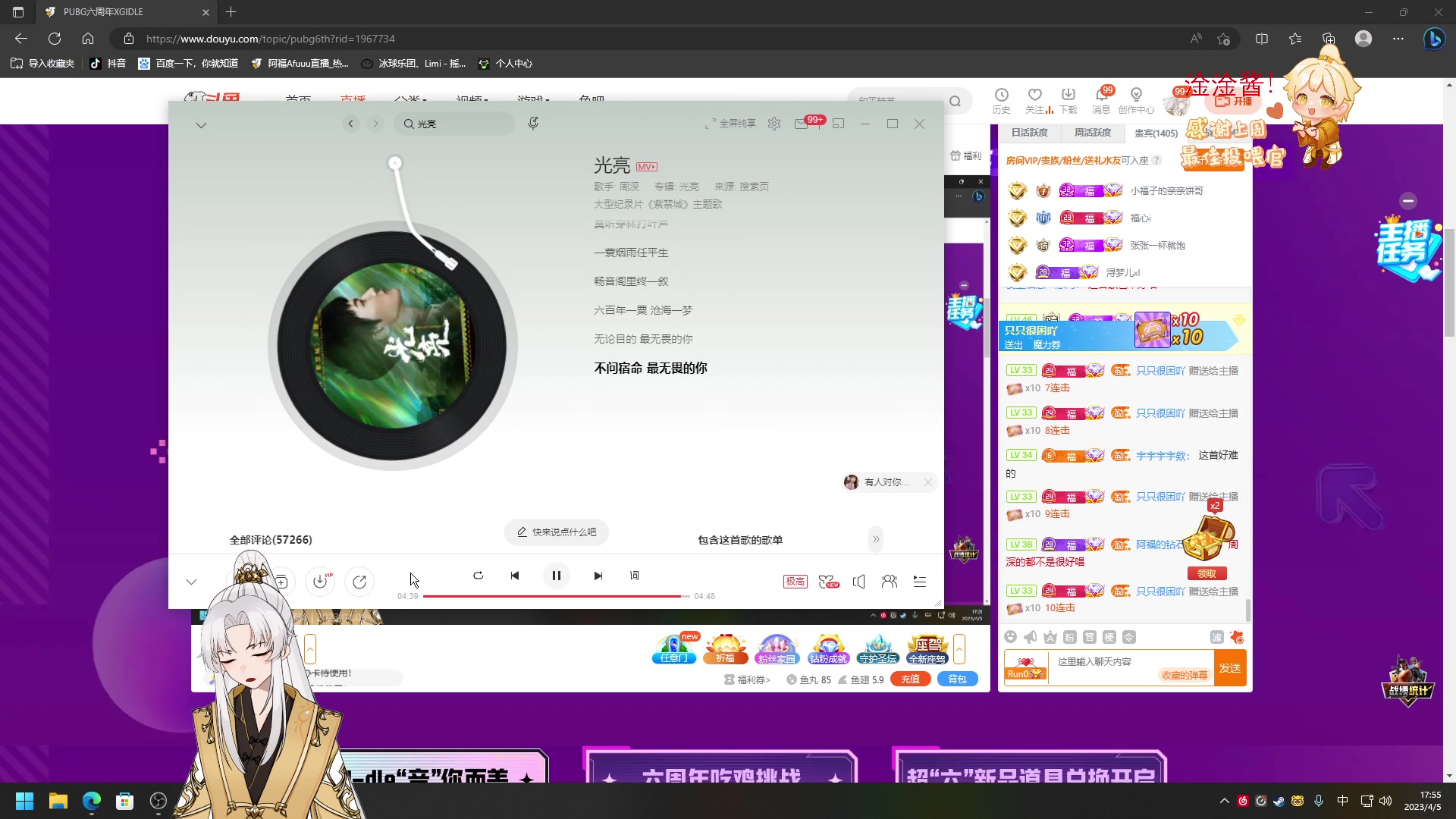Open 收藏的弹幕 saved danmaku
This screenshot has width=1456, height=819.
point(1185,675)
